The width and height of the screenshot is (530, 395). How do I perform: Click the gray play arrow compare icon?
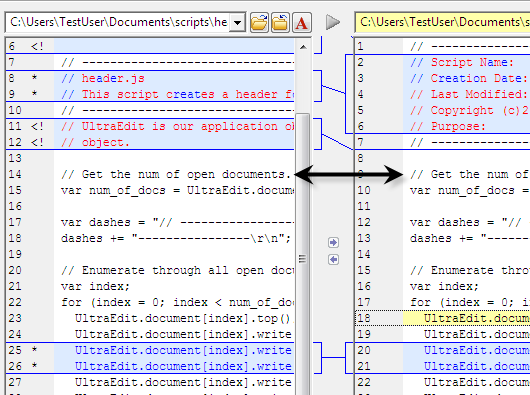[x=333, y=22]
